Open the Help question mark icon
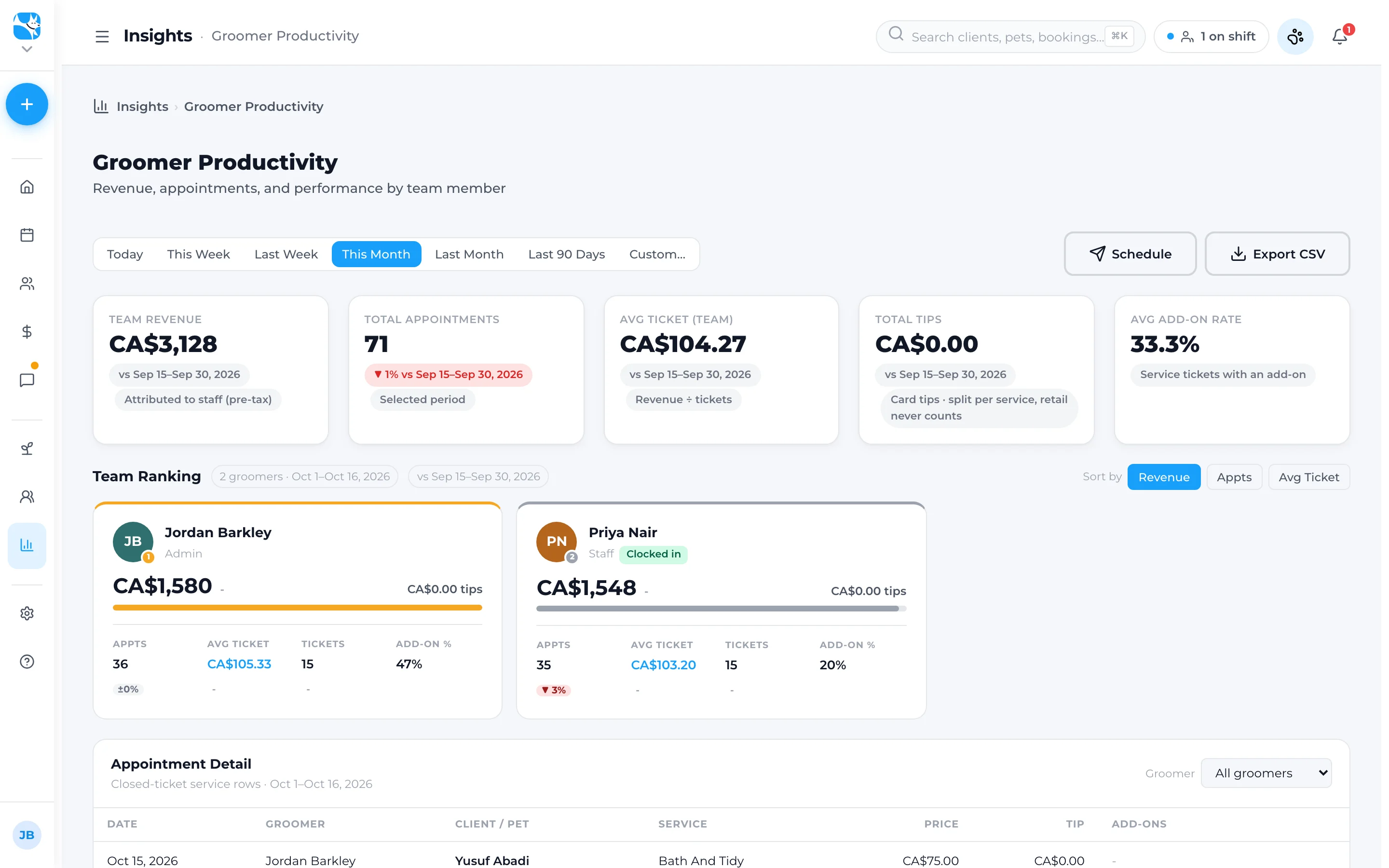This screenshot has height=868, width=1389. (x=27, y=661)
